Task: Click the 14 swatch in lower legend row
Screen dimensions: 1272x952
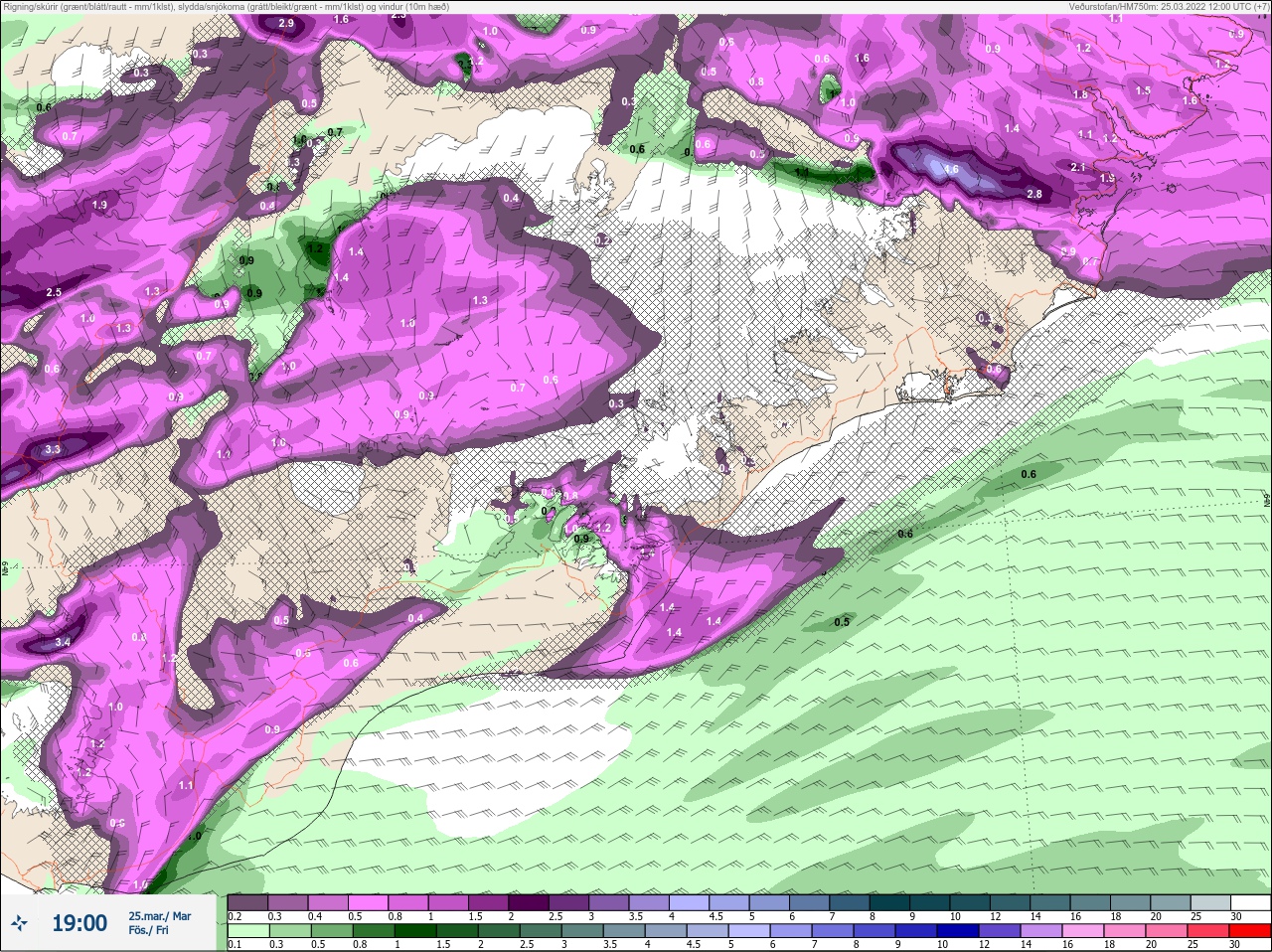Action: pos(1043,931)
